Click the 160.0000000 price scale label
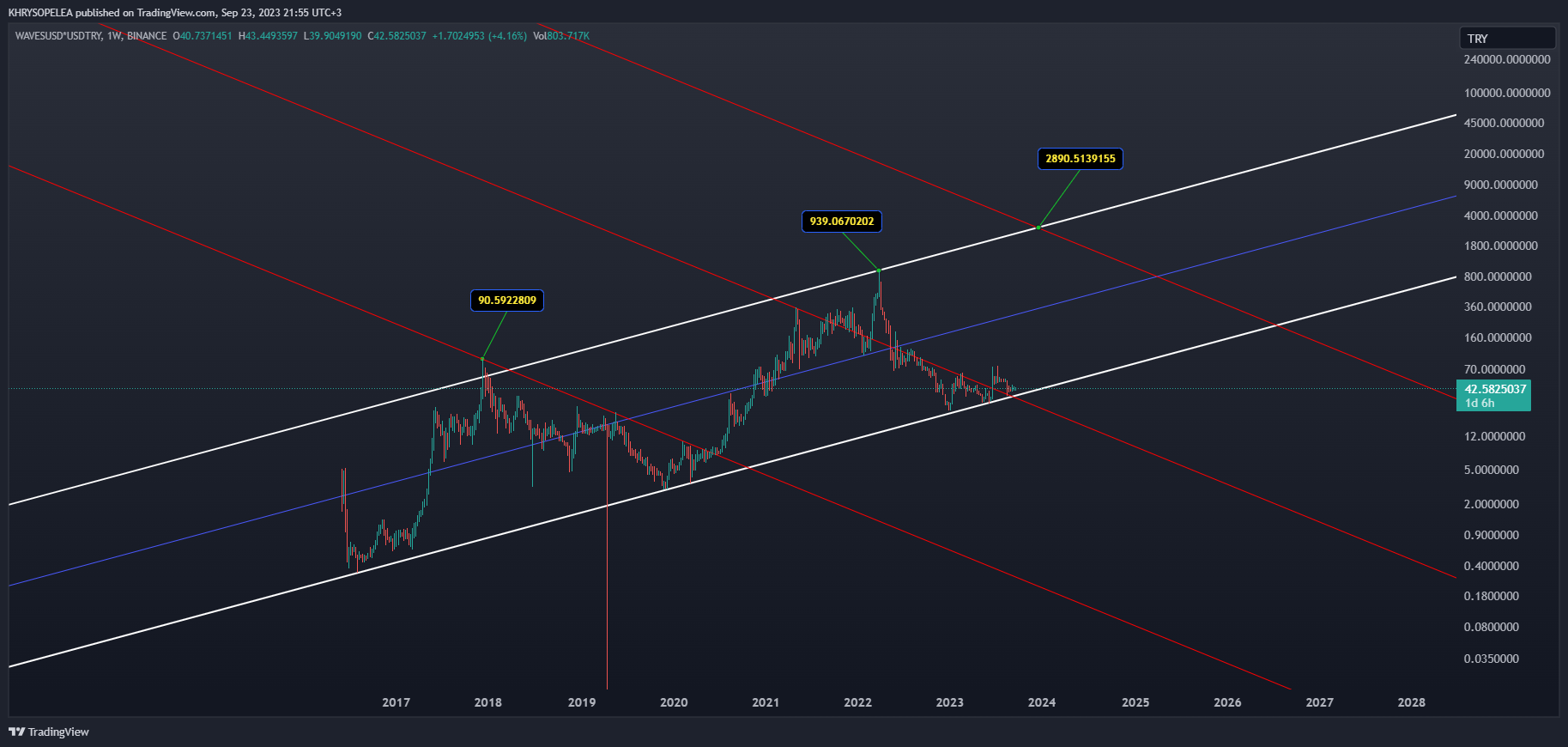The image size is (1568, 747). 1498,337
